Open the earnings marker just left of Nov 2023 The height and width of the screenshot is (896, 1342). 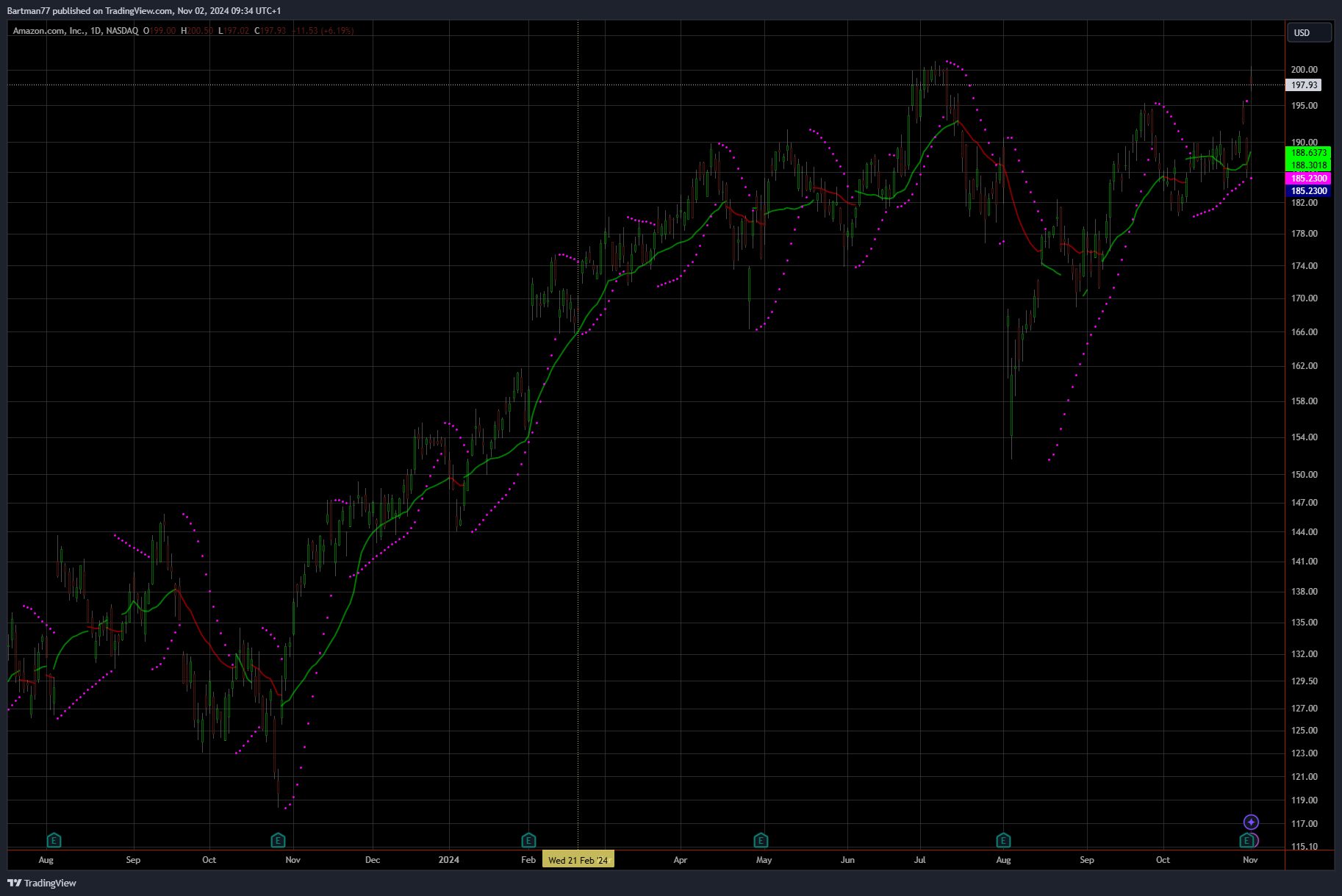[x=278, y=840]
